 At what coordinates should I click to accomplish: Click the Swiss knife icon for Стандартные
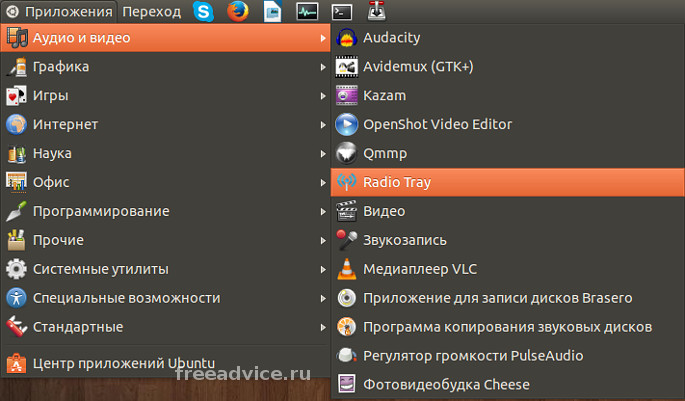click(17, 327)
